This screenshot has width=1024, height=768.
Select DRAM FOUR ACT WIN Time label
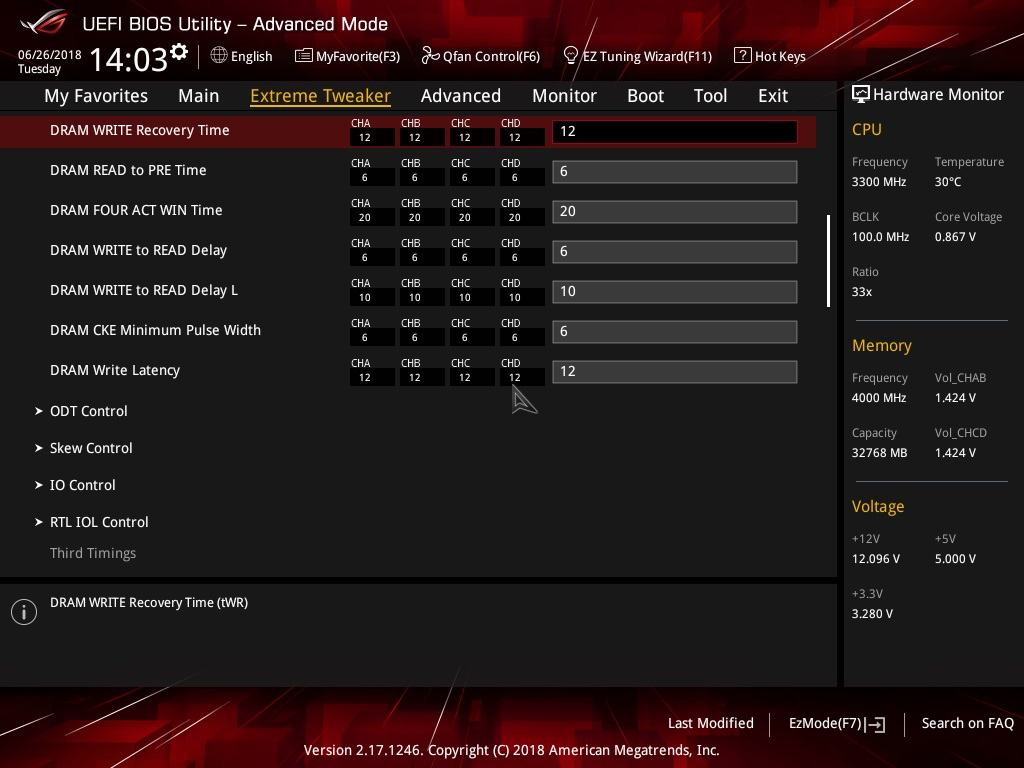point(136,210)
